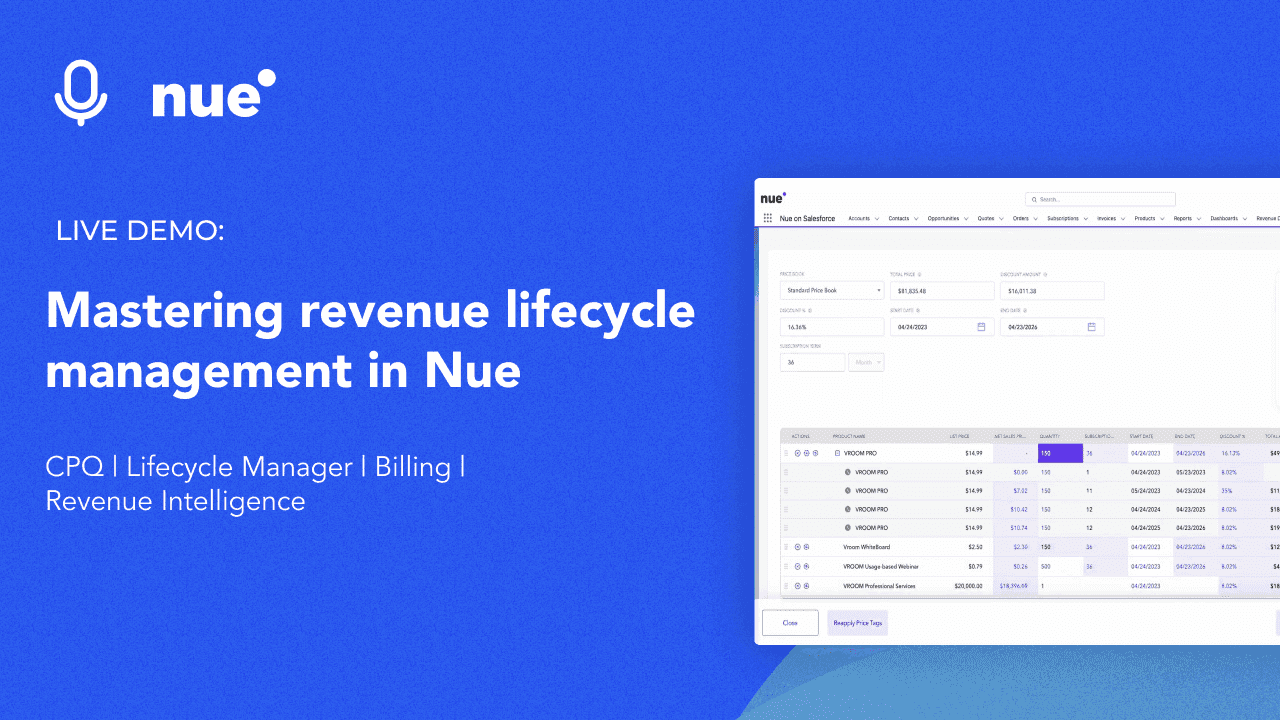The width and height of the screenshot is (1280, 720).
Task: Click first action icon in VROOM Professional Services row
Action: coord(797,586)
